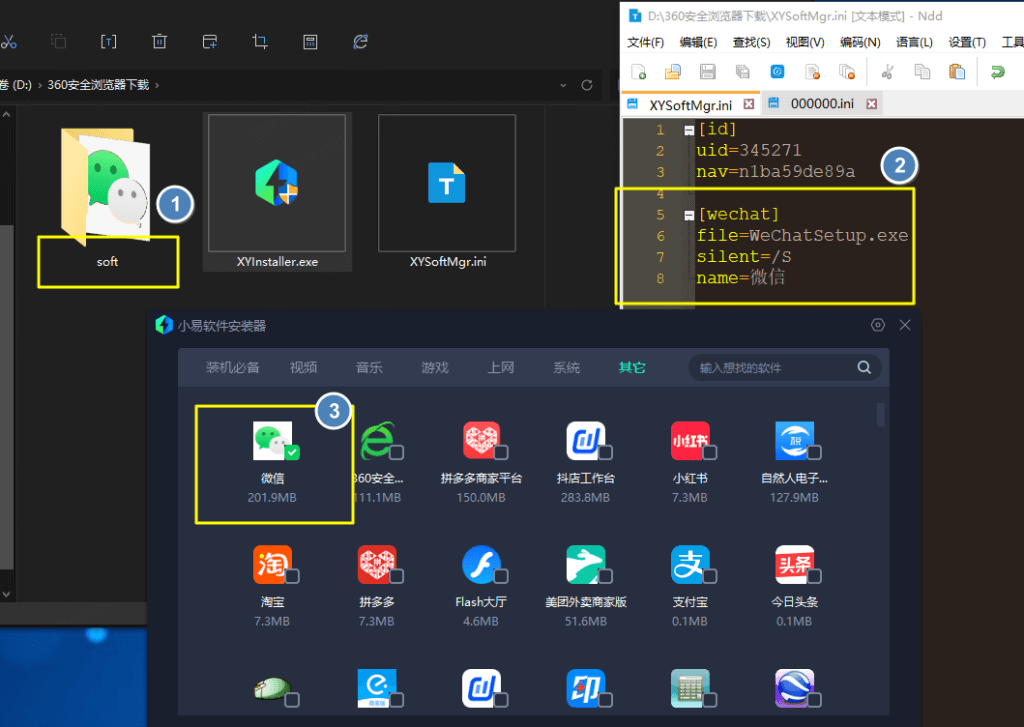Click the green Undo arrow in Ndd toolbar
The image size is (1024, 727).
tap(997, 72)
